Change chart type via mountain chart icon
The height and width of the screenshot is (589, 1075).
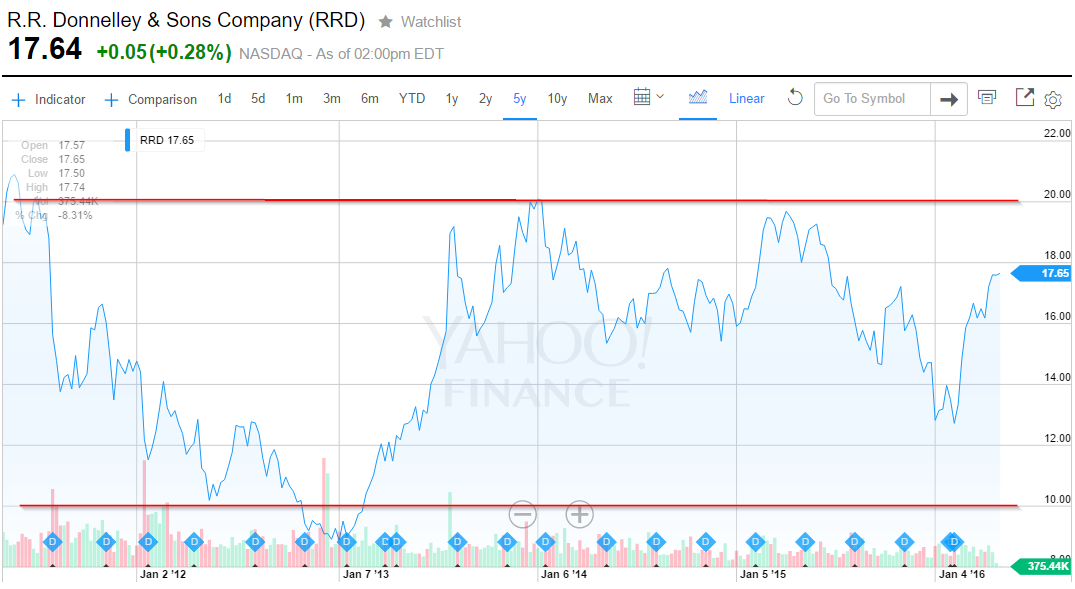pos(698,97)
